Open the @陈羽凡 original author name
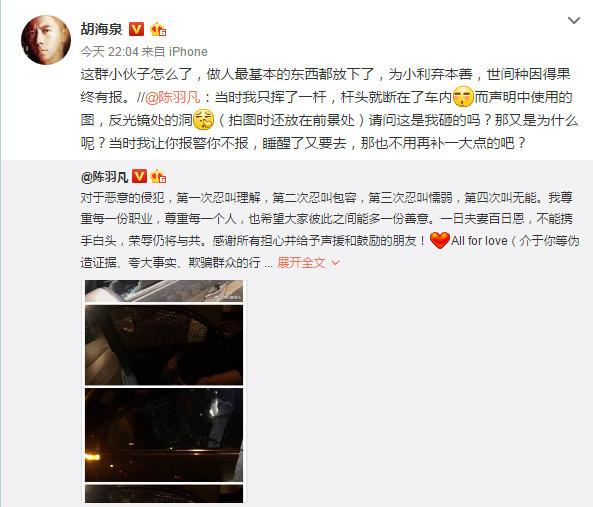The width and height of the screenshot is (593, 507). pyautogui.click(x=104, y=177)
